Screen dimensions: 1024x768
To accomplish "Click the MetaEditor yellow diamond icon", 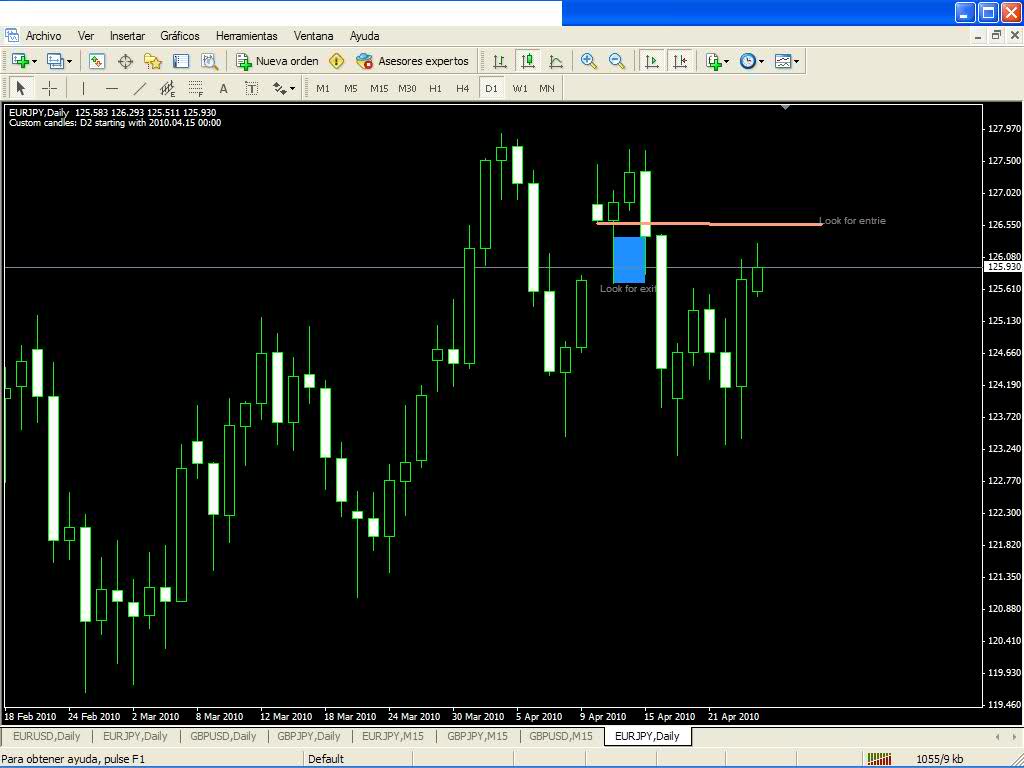I will [336, 61].
